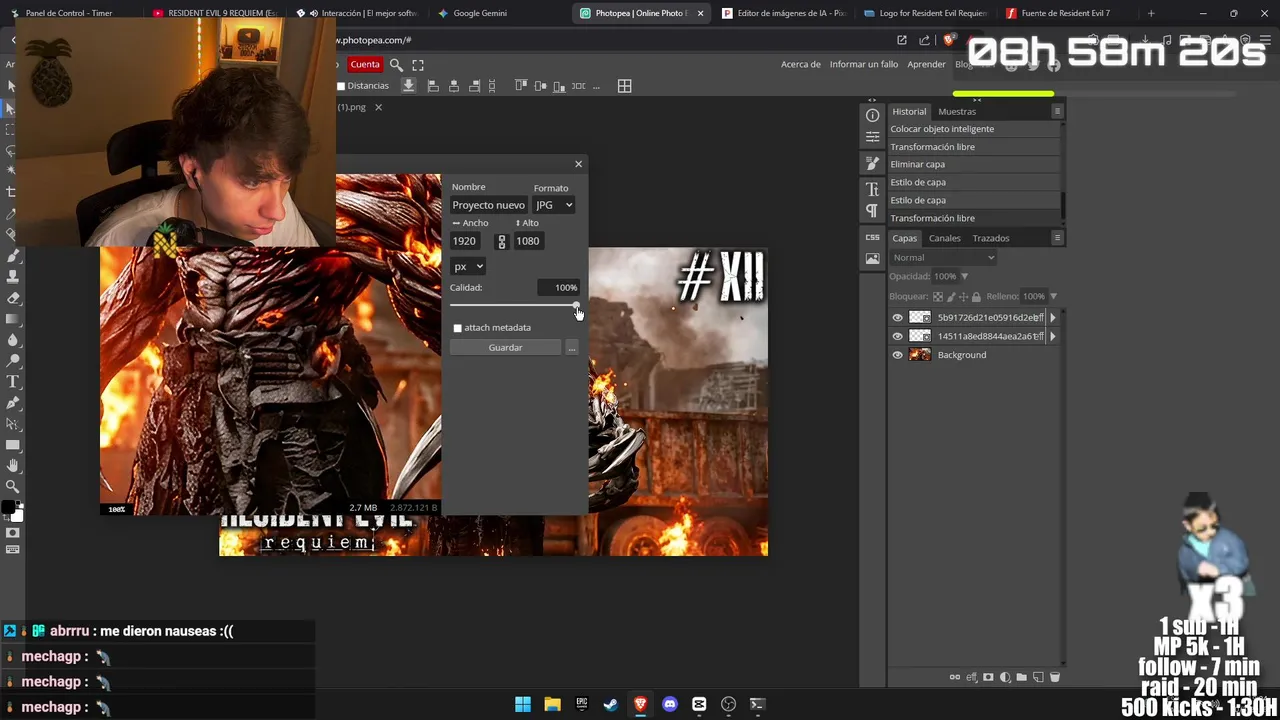This screenshot has height=720, width=1280.
Task: Toggle Quick Mask mode icon
Action: (13, 532)
